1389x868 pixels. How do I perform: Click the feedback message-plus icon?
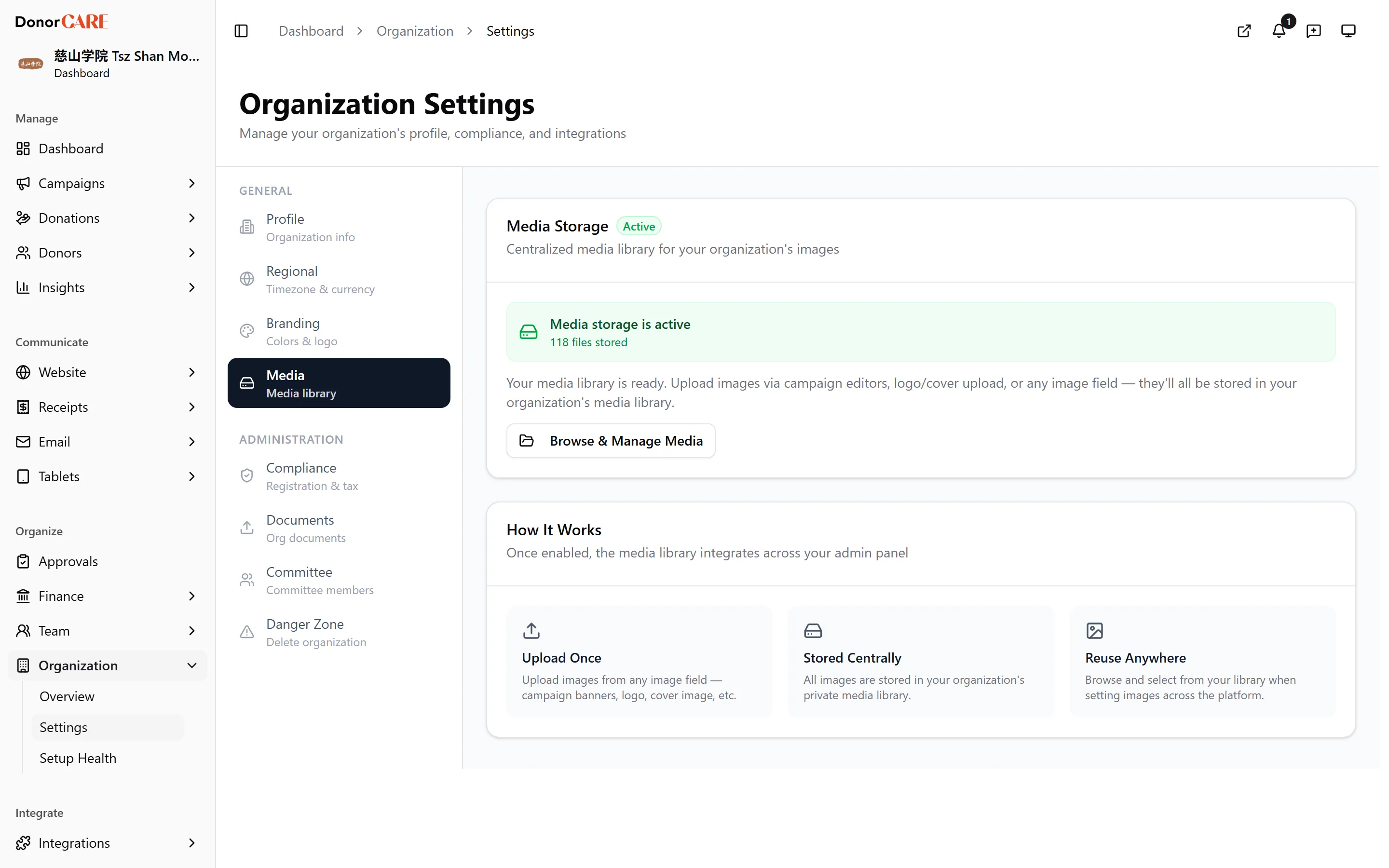coord(1313,31)
